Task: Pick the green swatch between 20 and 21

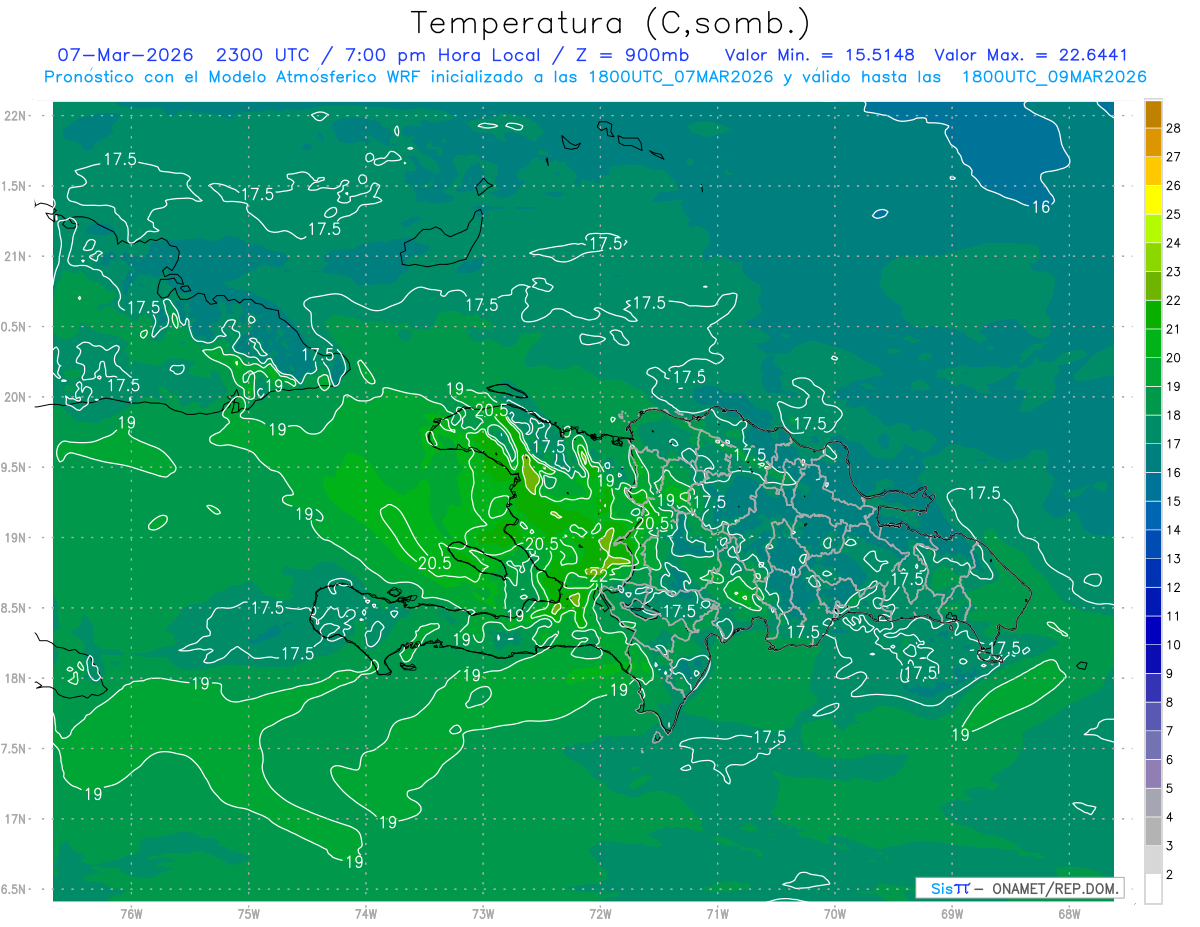Action: [x=1153, y=344]
